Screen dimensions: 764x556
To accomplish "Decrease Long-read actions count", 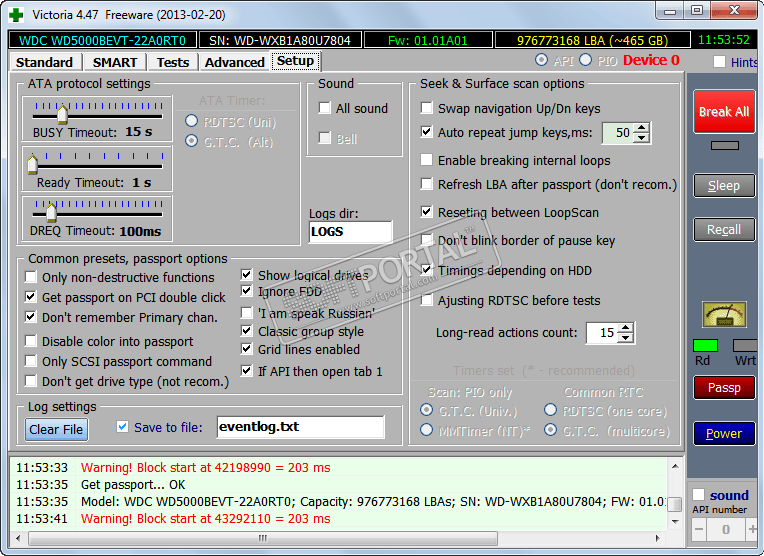I will click(x=626, y=338).
